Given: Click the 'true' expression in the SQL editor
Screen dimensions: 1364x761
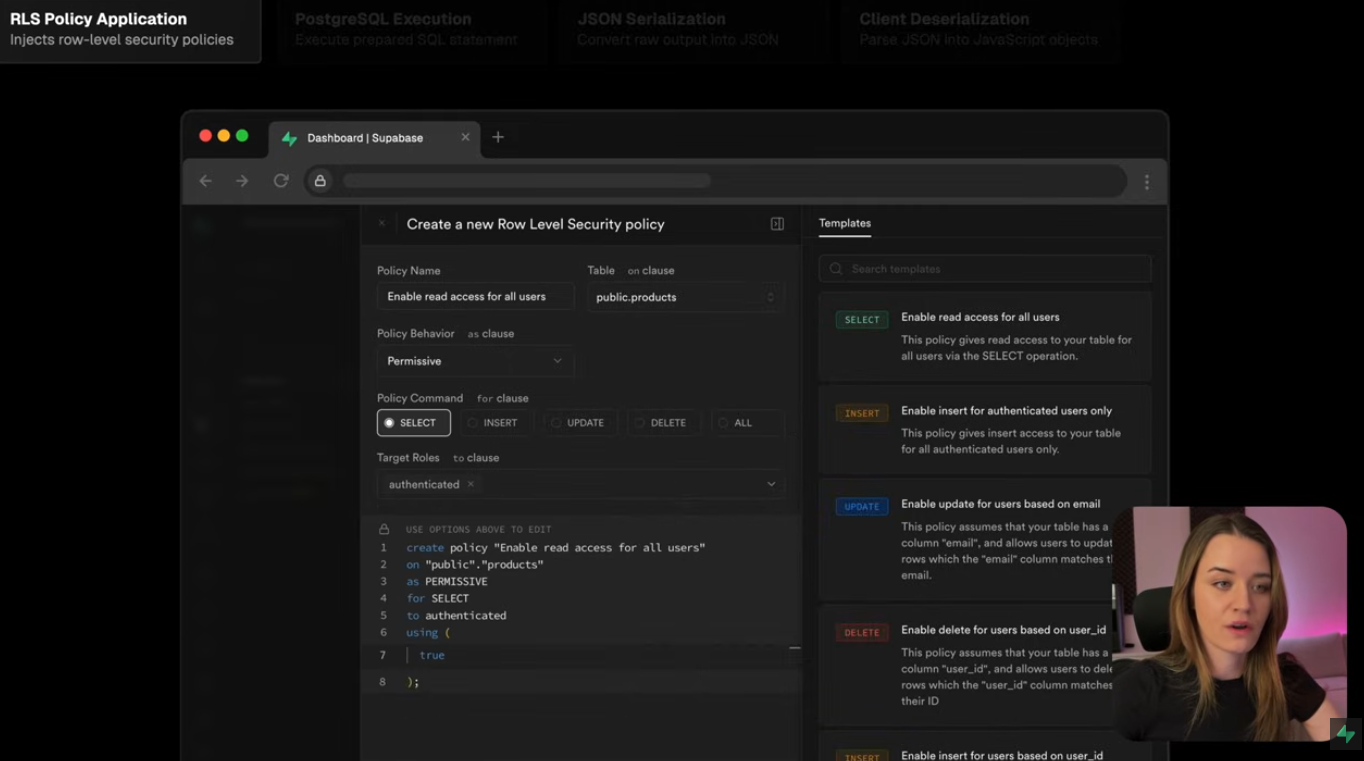Looking at the screenshot, I should 432,655.
